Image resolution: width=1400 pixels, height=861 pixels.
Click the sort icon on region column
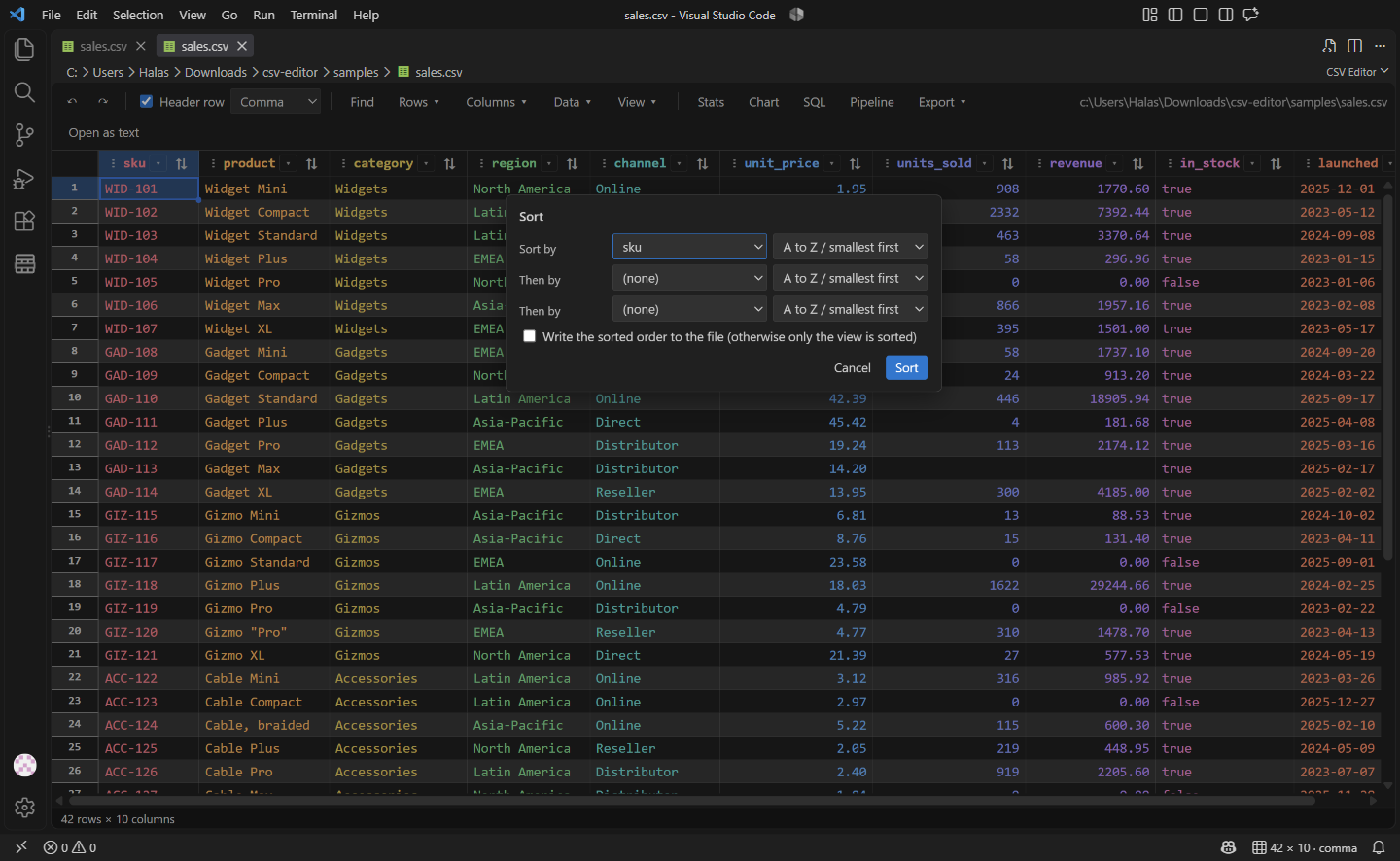pyautogui.click(x=572, y=164)
